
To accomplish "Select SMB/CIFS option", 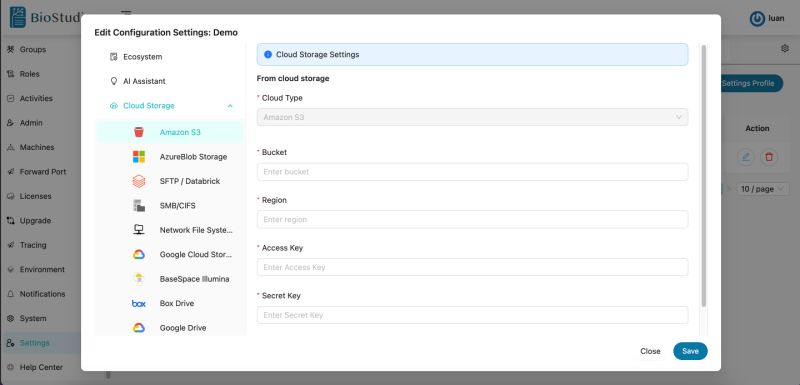I will click(169, 206).
